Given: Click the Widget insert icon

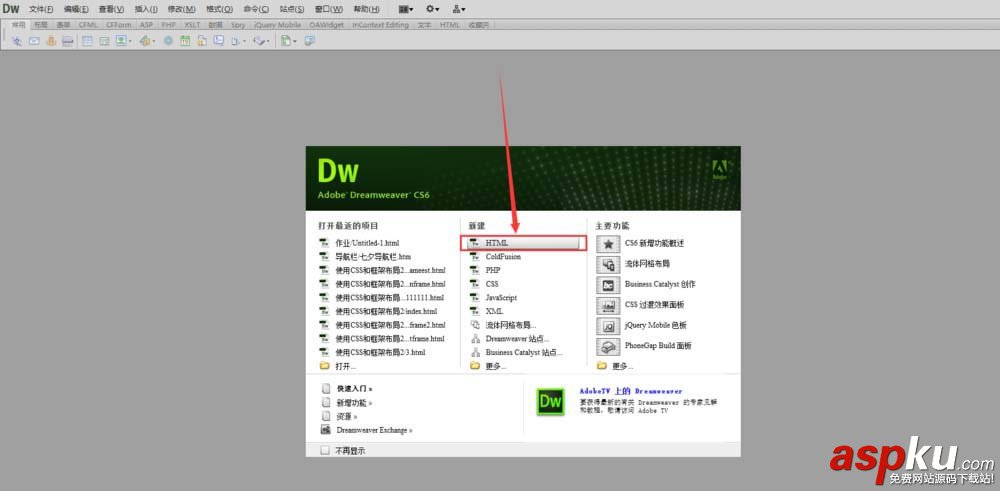Looking at the screenshot, I should point(168,41).
